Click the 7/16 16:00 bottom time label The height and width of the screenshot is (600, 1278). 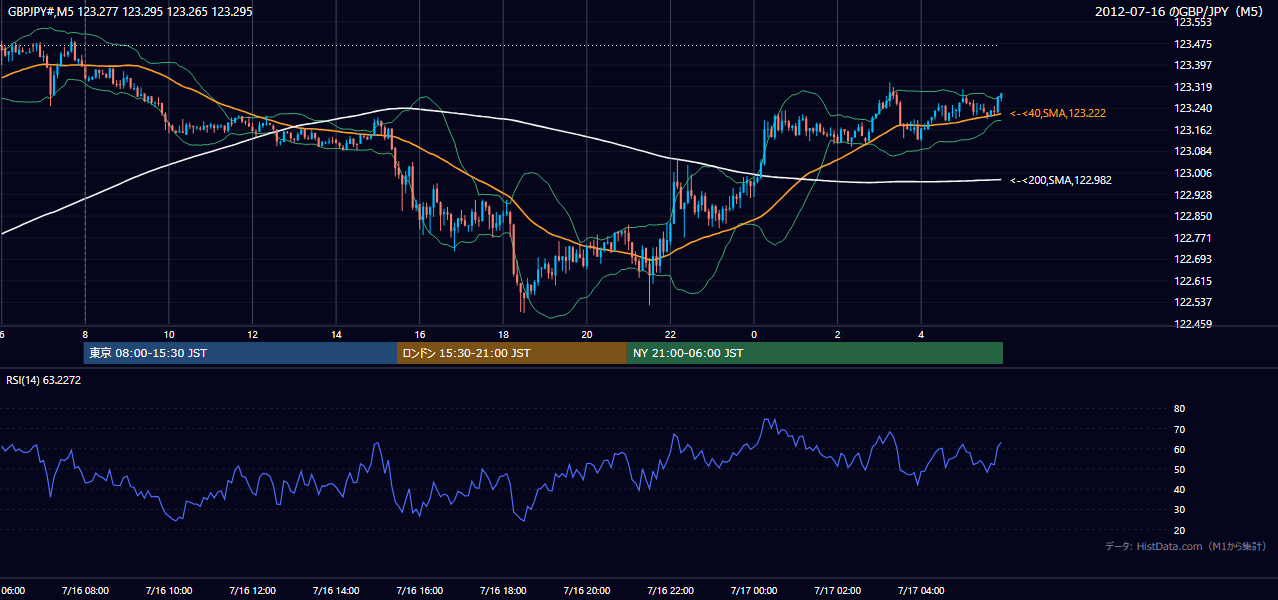click(419, 590)
